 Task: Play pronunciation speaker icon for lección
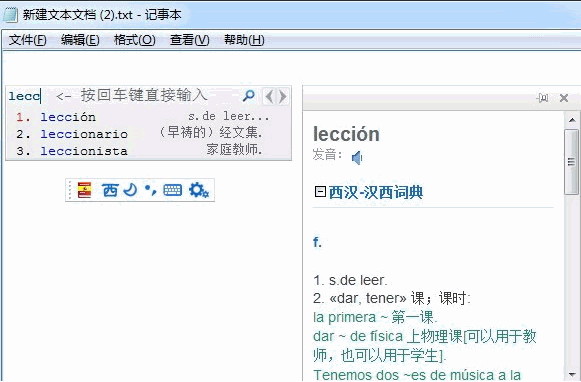coord(356,158)
